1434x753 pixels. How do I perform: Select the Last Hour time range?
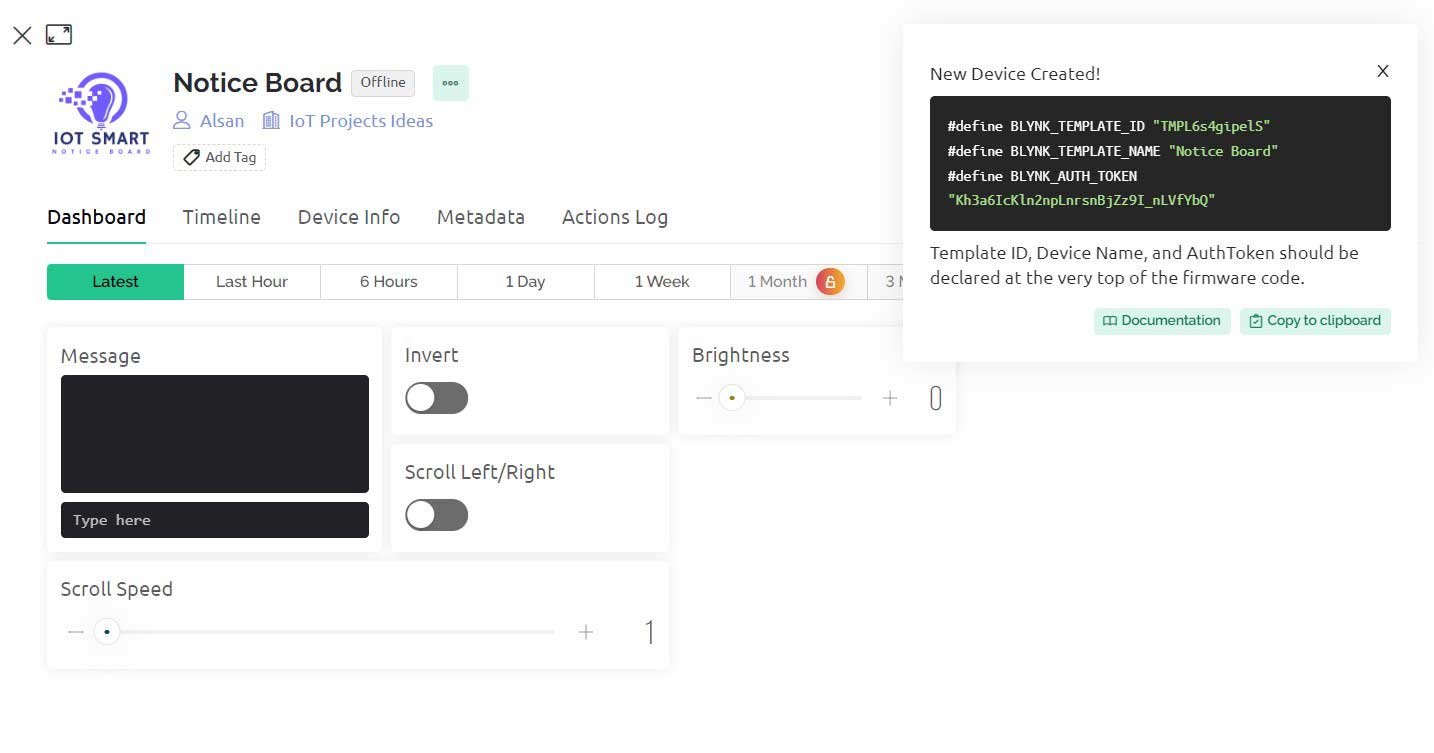click(251, 281)
